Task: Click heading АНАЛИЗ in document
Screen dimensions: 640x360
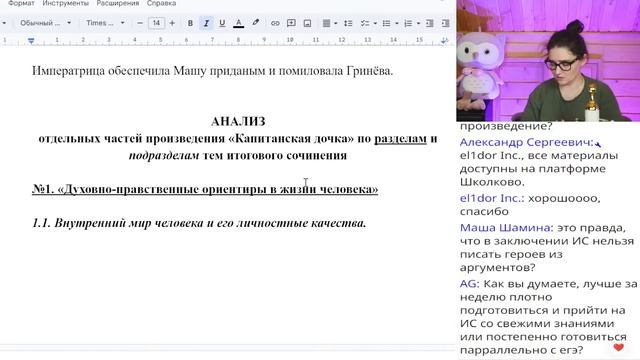Action: (238, 121)
